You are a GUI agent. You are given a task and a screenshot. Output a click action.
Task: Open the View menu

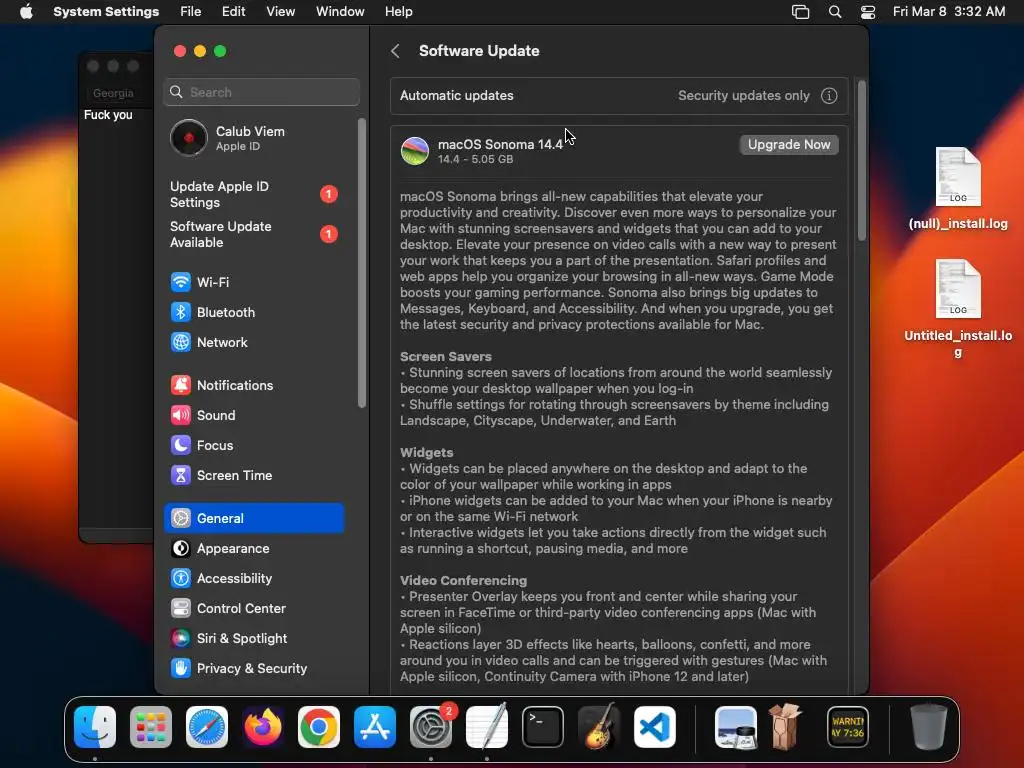280,12
